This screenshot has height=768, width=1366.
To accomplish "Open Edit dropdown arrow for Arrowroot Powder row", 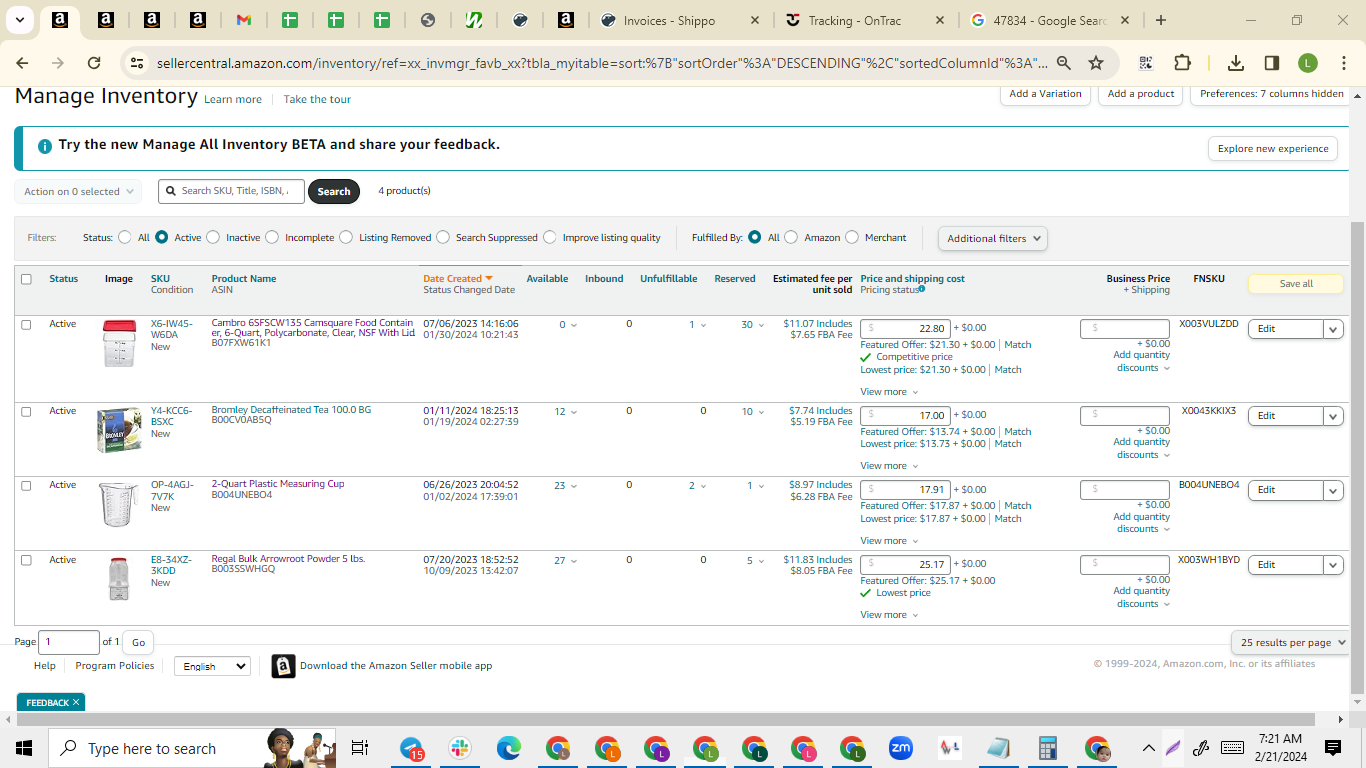I will 1333,565.
